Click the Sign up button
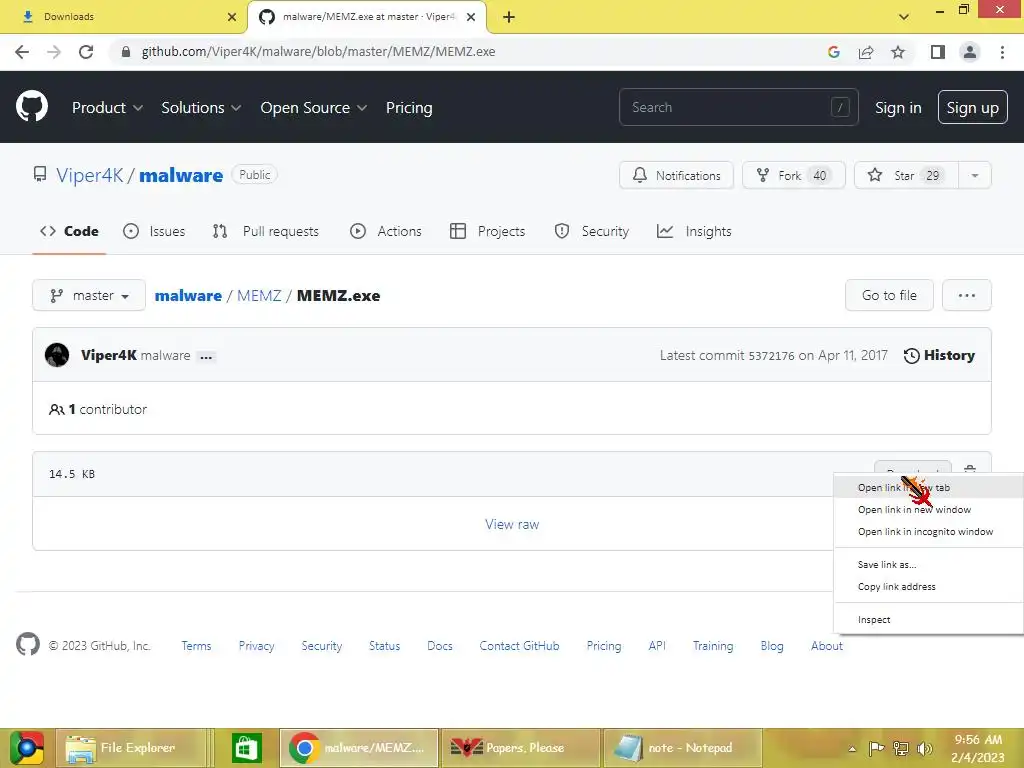The height and width of the screenshot is (768, 1024). click(x=972, y=107)
